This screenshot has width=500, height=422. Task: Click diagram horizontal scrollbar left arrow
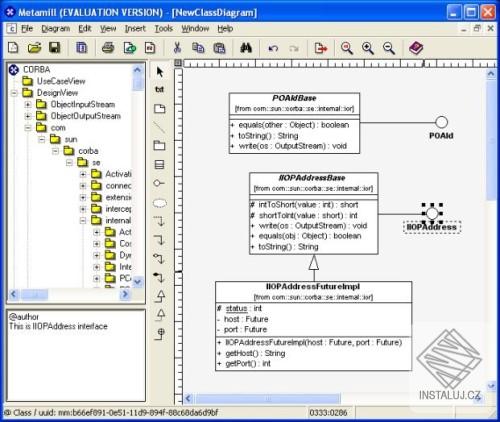pos(188,398)
